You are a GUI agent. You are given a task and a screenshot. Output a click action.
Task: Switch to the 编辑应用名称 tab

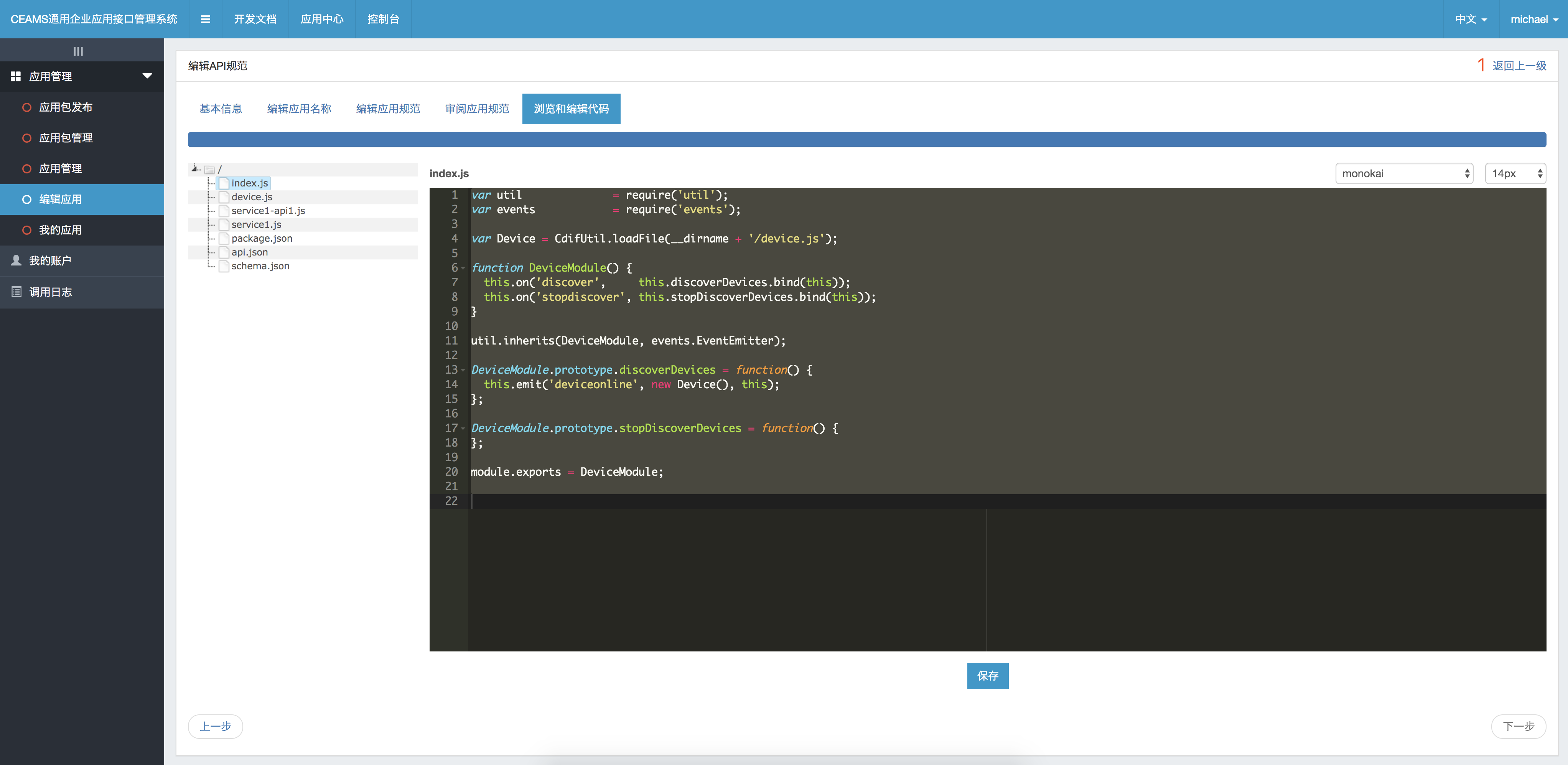pyautogui.click(x=299, y=109)
